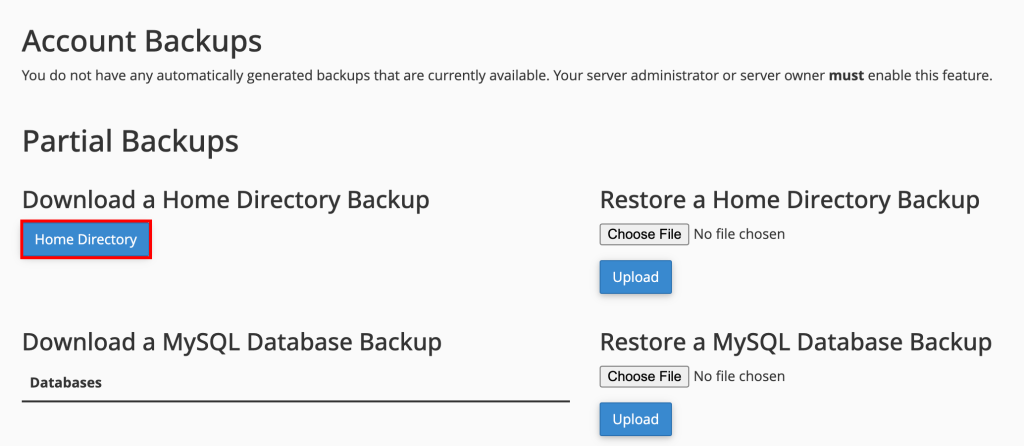
Task: Click the Home Directory download button
Action: pos(86,240)
